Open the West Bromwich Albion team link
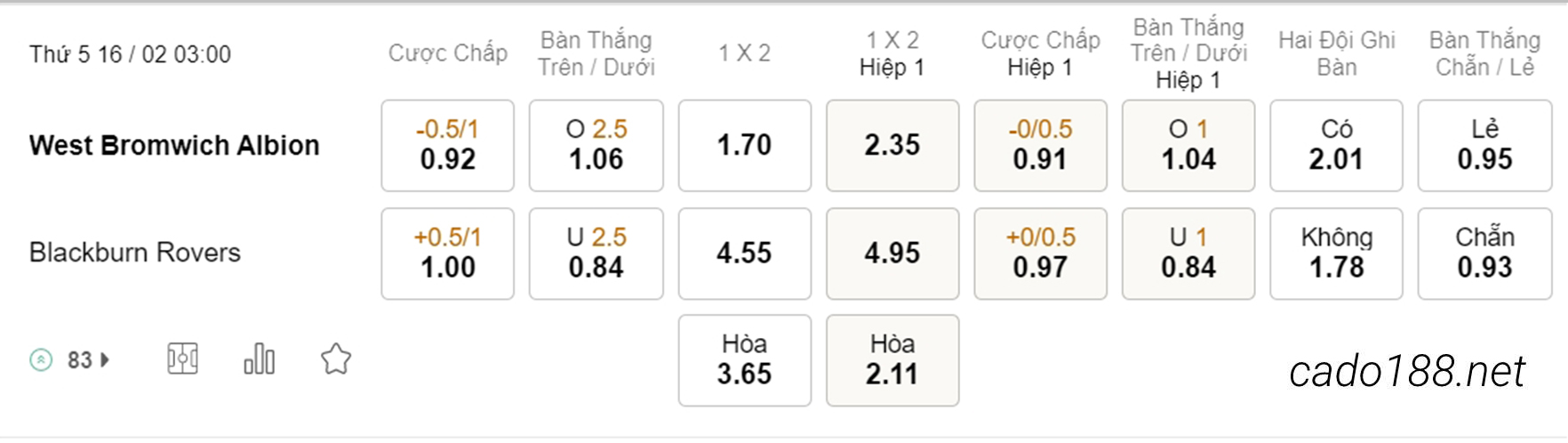 (174, 145)
